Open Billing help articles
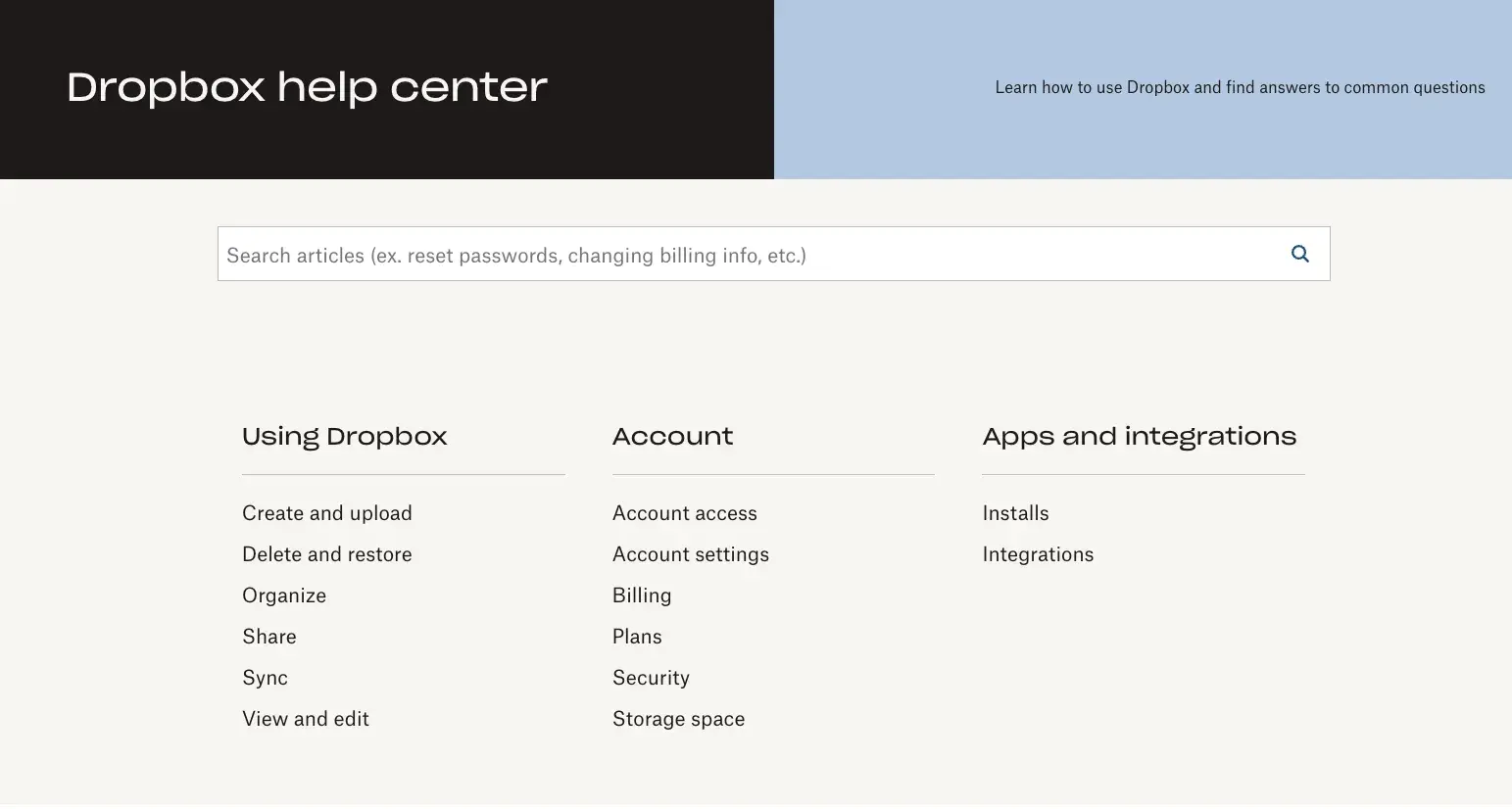The height and width of the screenshot is (809, 1512). [x=642, y=595]
